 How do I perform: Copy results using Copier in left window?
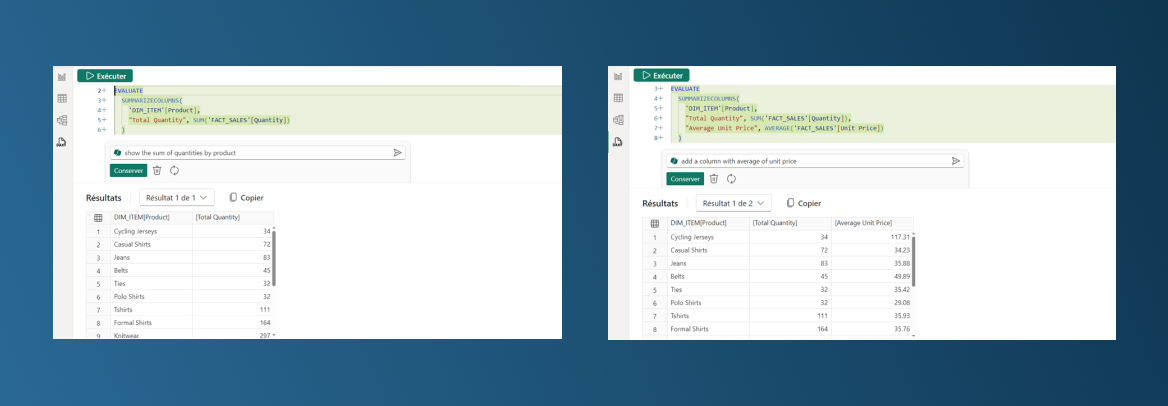[246, 198]
